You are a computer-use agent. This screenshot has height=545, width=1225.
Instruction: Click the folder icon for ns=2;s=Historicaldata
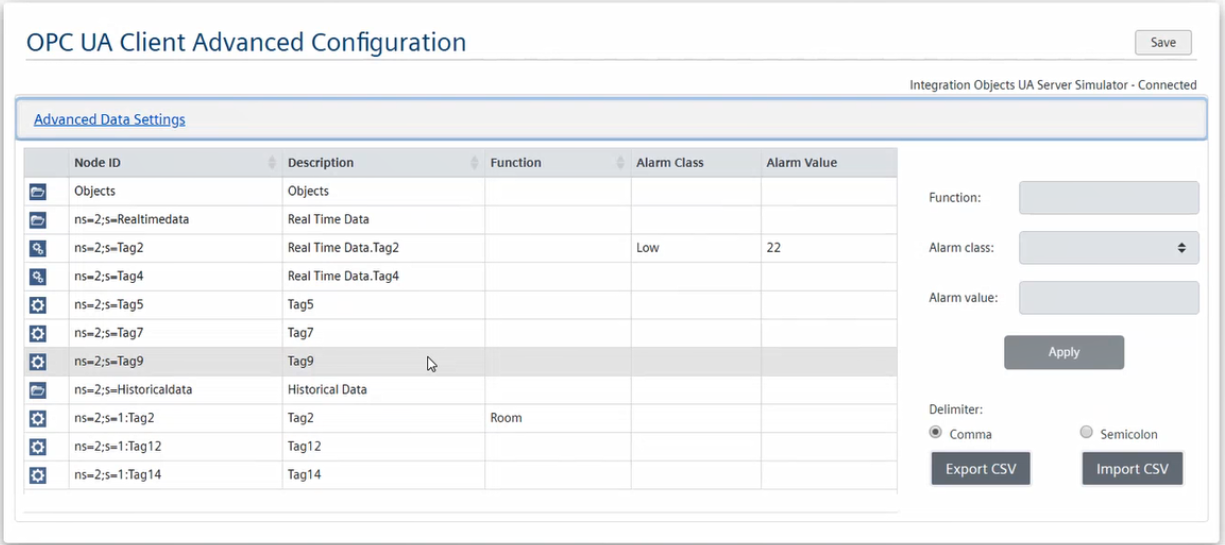pos(38,390)
